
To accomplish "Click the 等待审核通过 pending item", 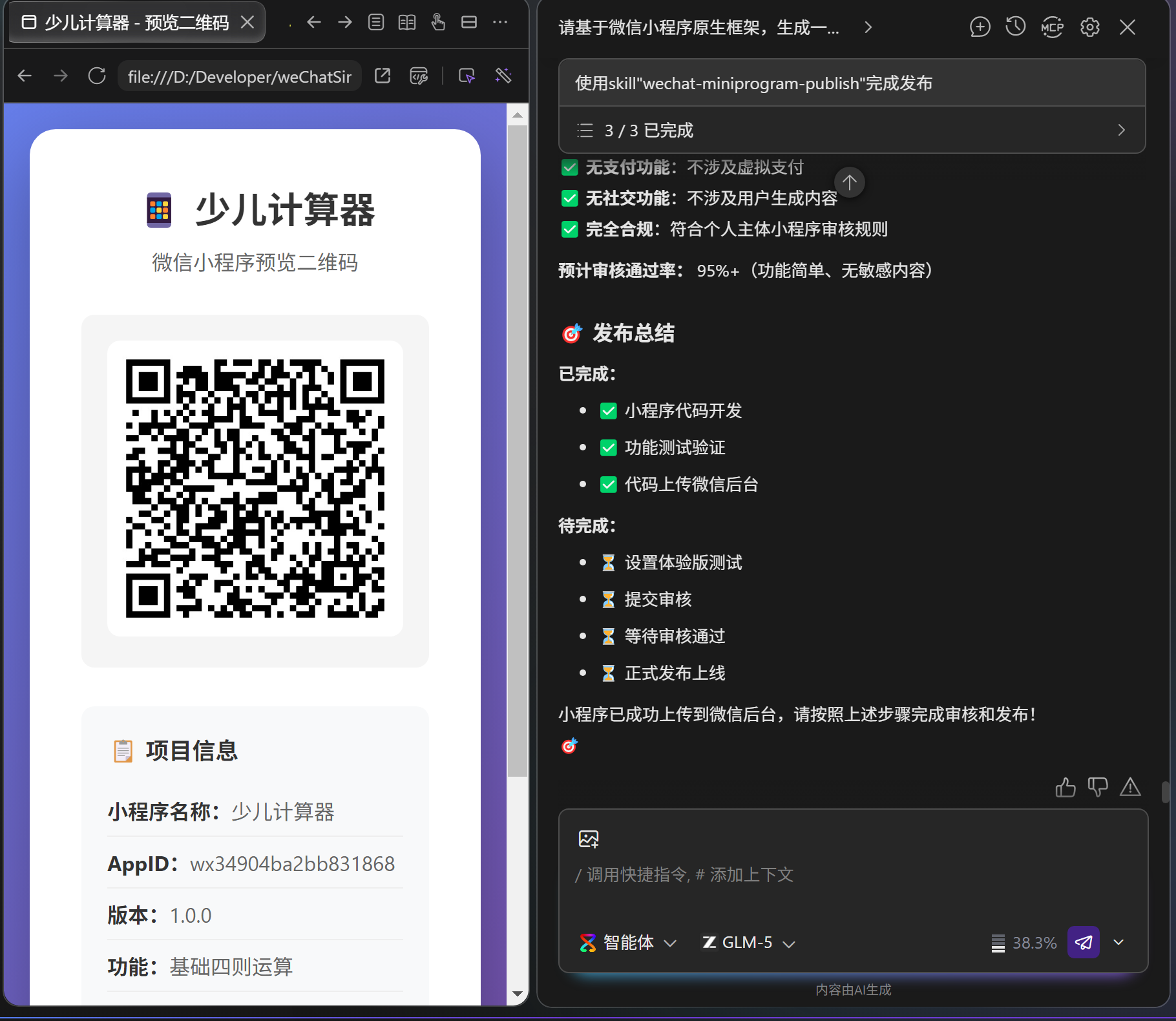I will (675, 637).
